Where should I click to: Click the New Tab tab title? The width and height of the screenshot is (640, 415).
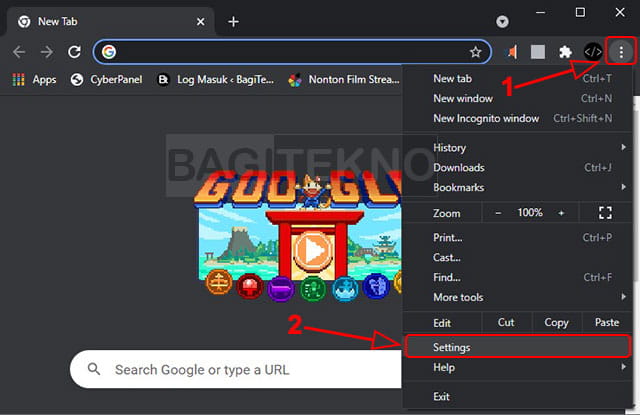tap(58, 21)
